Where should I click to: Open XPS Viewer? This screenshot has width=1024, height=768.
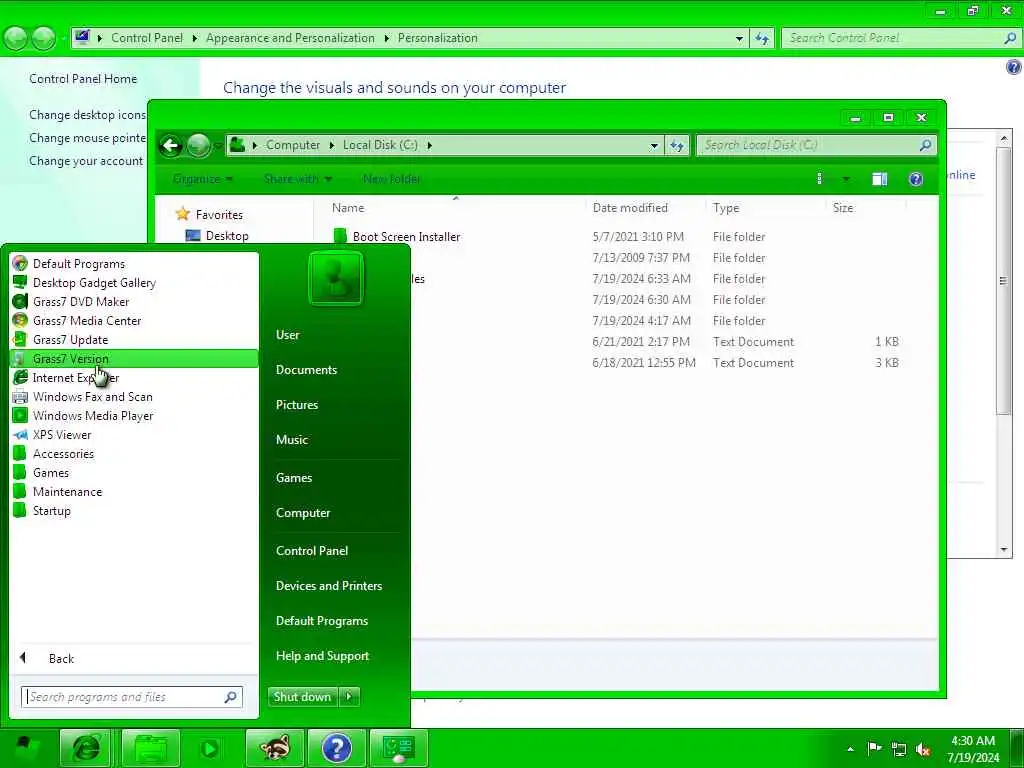62,434
